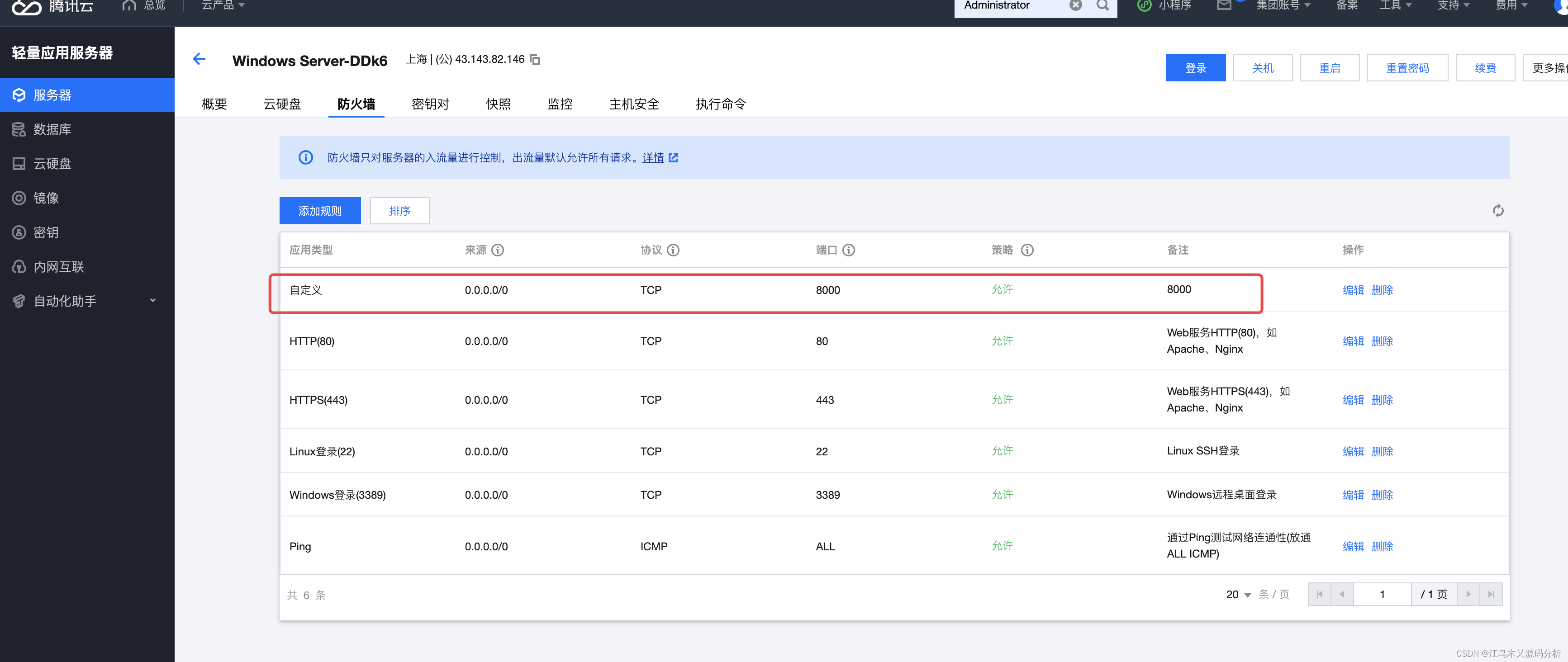Switch to the 密钥对 tab
Viewport: 1568px width, 662px height.
coord(430,104)
